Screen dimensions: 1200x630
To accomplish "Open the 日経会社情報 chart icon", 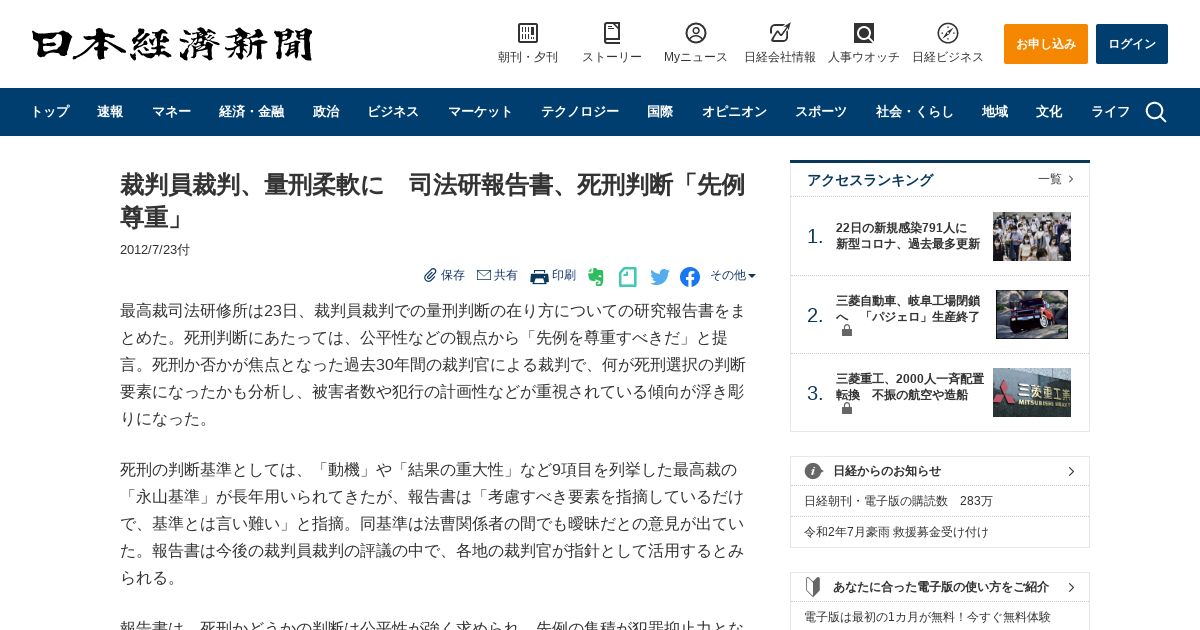I will pyautogui.click(x=780, y=33).
